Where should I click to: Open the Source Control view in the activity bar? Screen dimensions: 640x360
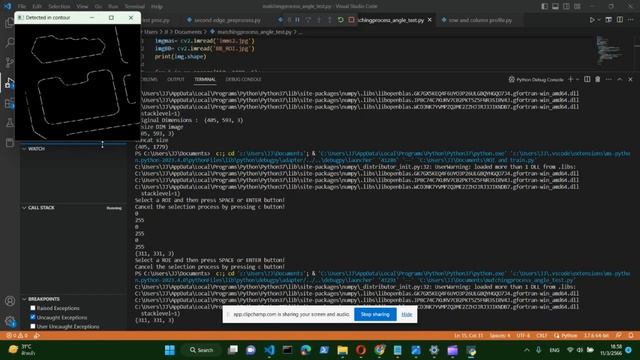tap(9, 62)
